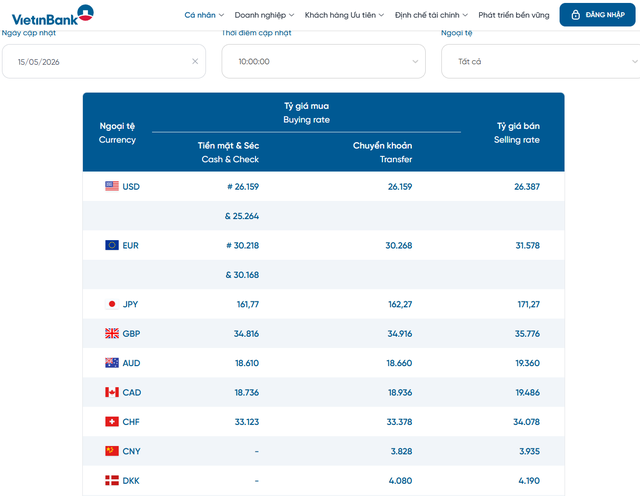
Task: Click CHF cash rate 33.123
Action: coord(247,422)
